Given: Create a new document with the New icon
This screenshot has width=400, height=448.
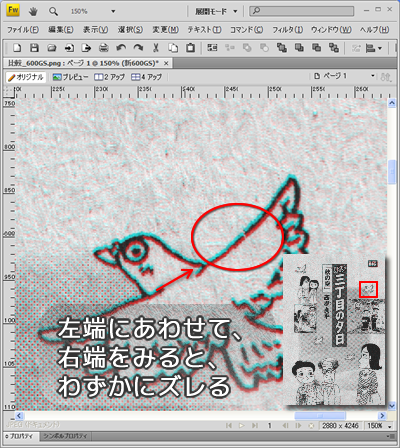Looking at the screenshot, I should tap(17, 48).
